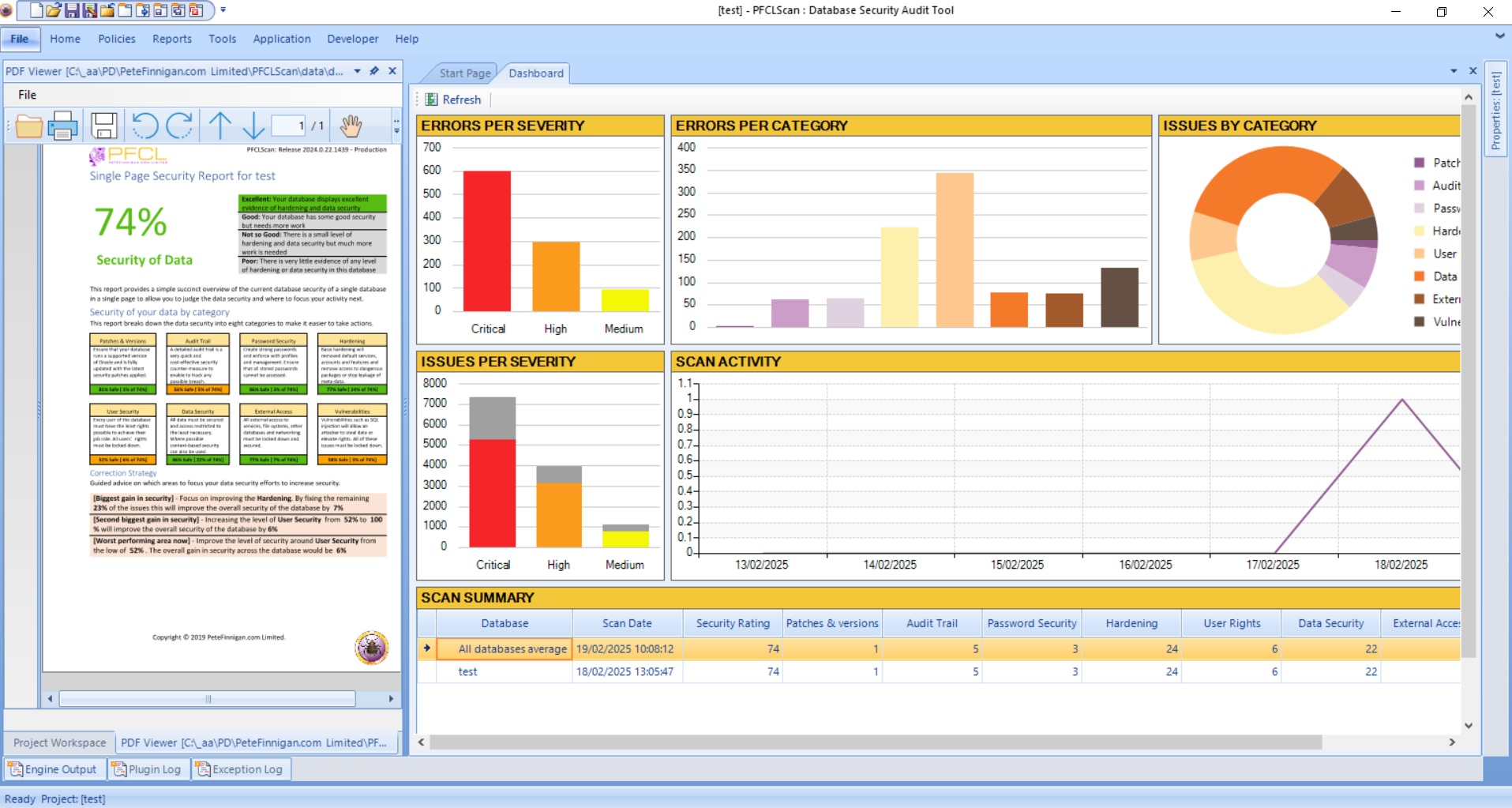Open the quick access toolbar customize dropdown
Viewport: 1512px width, 808px height.
coord(223,10)
